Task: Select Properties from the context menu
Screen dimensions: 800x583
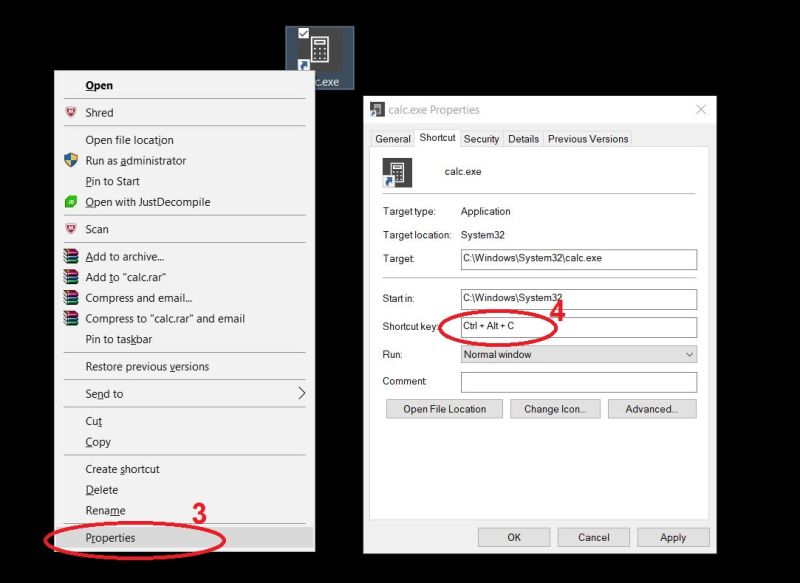Action: tap(110, 537)
